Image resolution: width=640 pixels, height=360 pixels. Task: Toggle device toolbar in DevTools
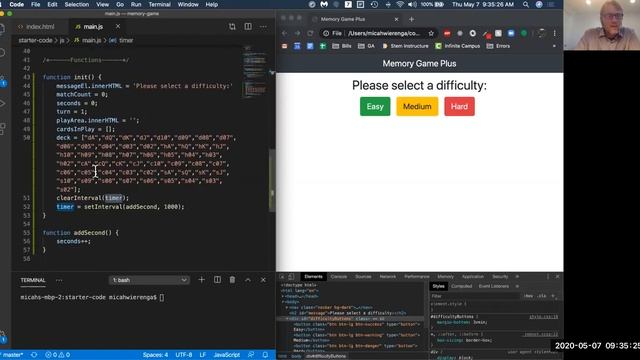click(x=291, y=277)
